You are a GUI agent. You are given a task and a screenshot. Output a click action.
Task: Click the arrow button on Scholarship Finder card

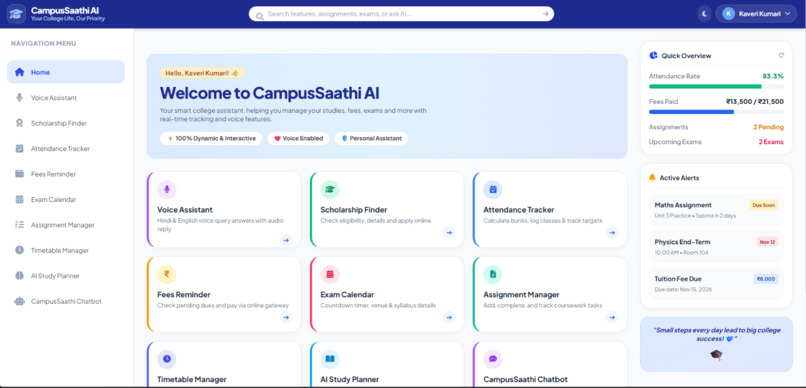pos(449,233)
